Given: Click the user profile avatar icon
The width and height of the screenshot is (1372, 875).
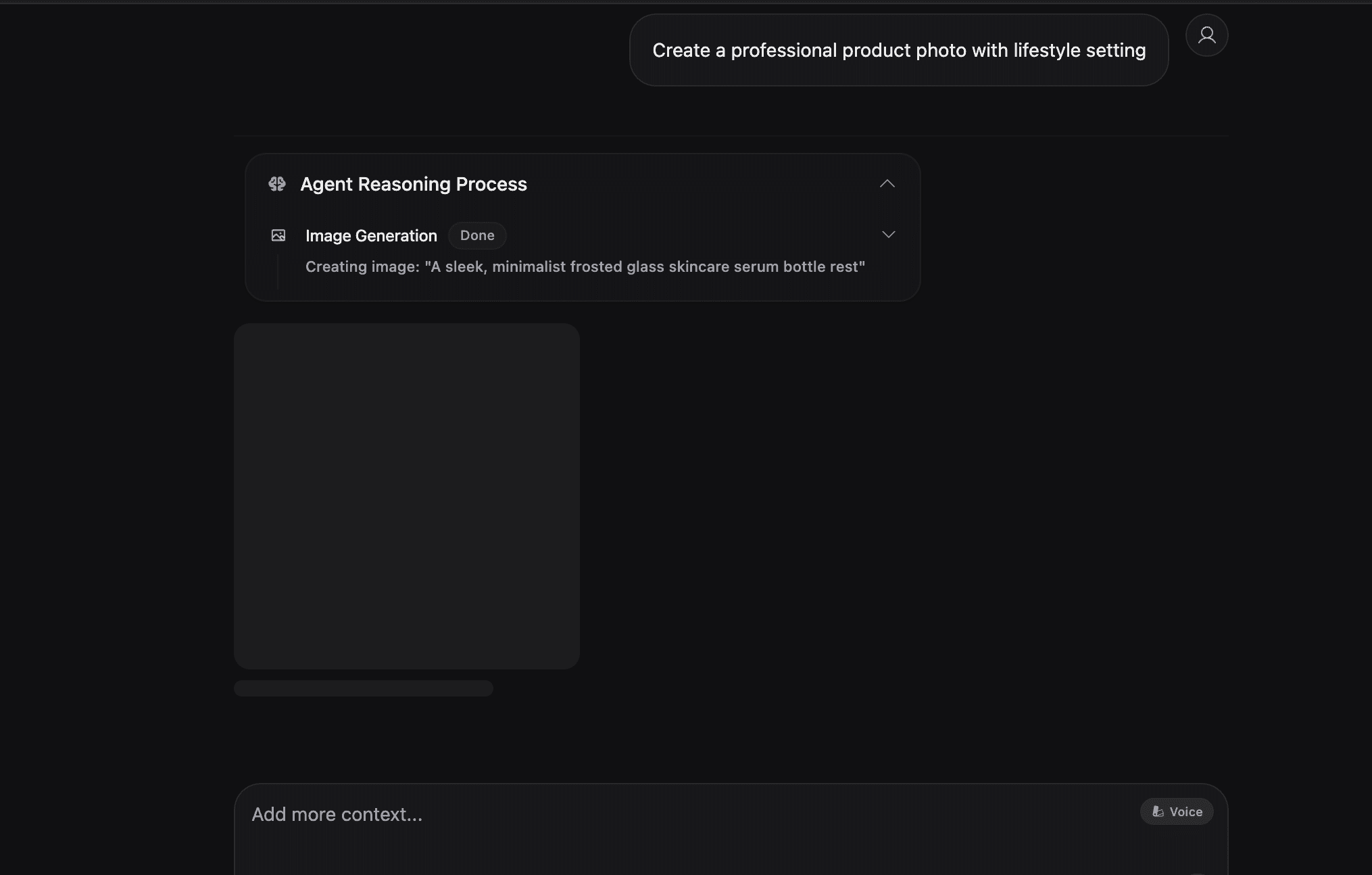Looking at the screenshot, I should click(1206, 35).
